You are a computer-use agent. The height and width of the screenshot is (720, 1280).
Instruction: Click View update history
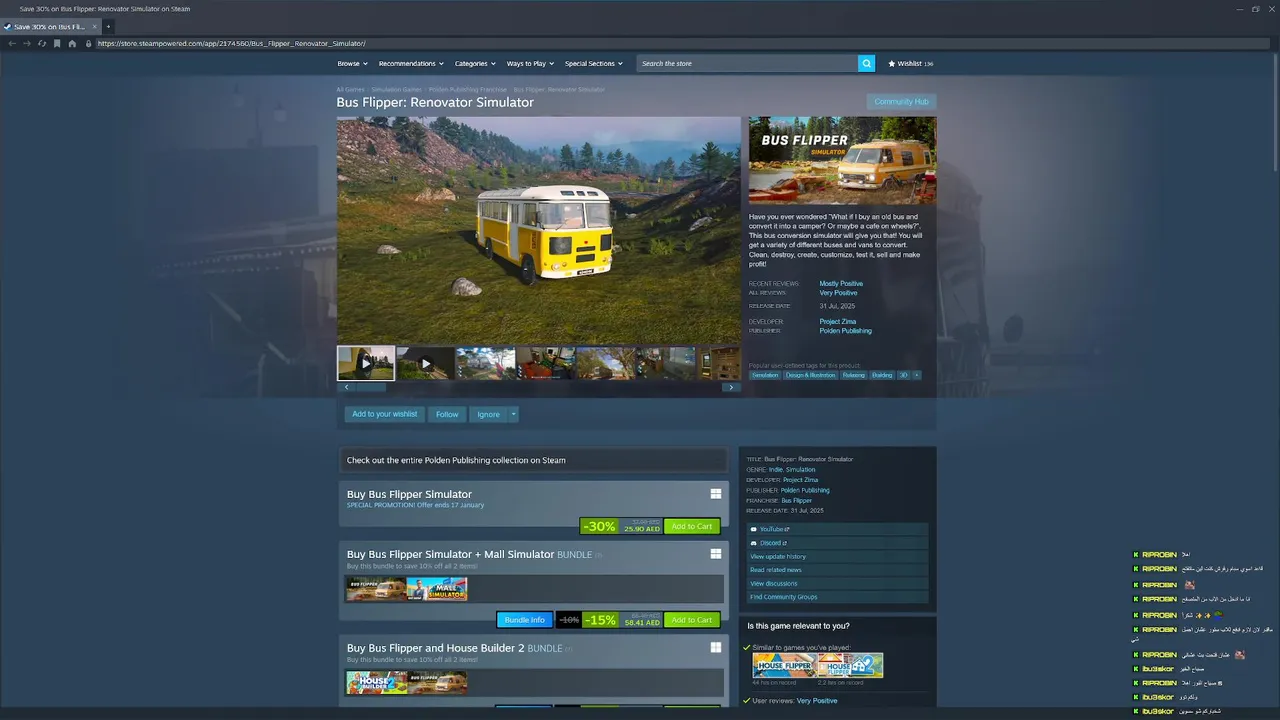838,556
